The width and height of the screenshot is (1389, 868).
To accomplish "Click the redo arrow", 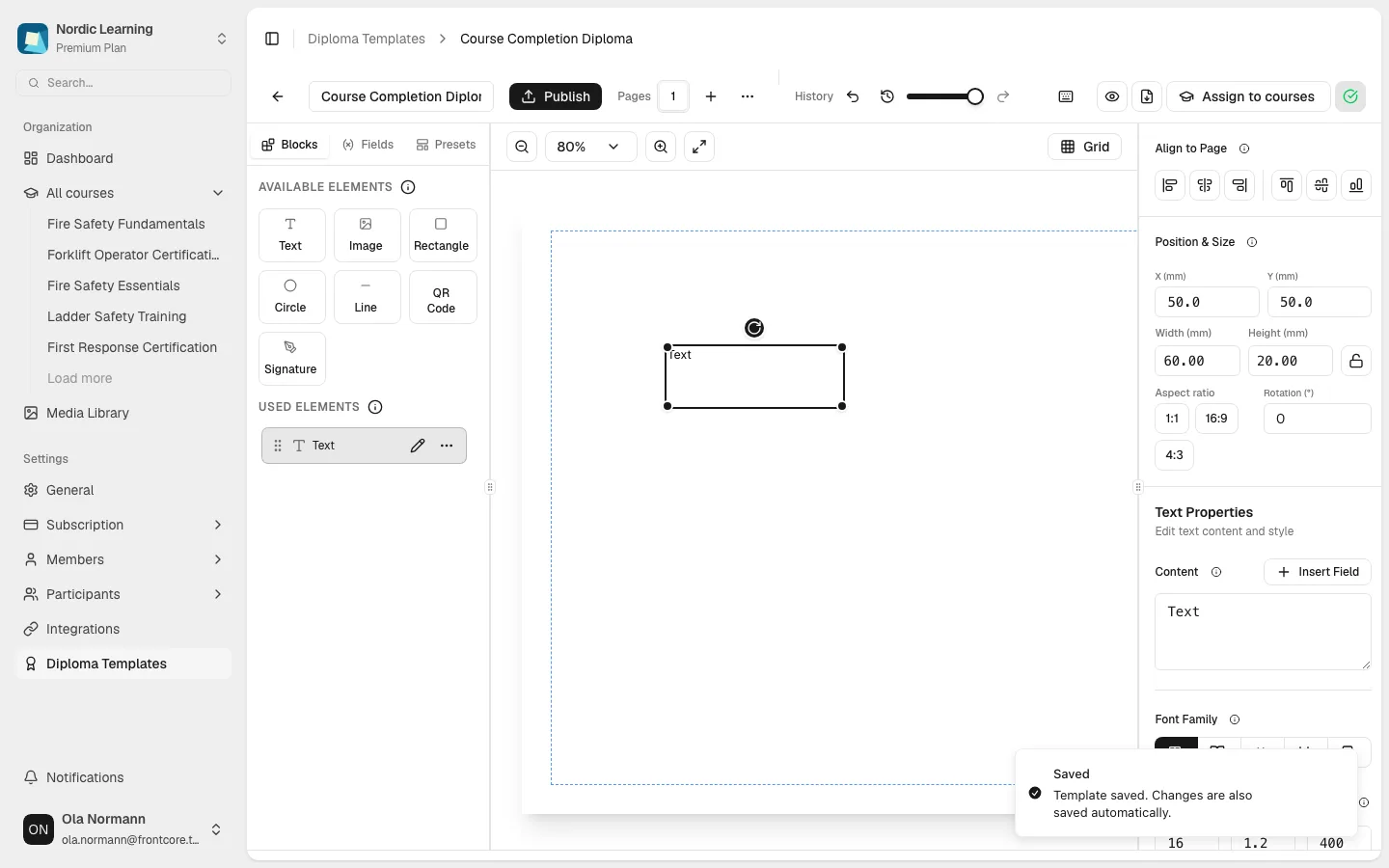I will pyautogui.click(x=1003, y=96).
